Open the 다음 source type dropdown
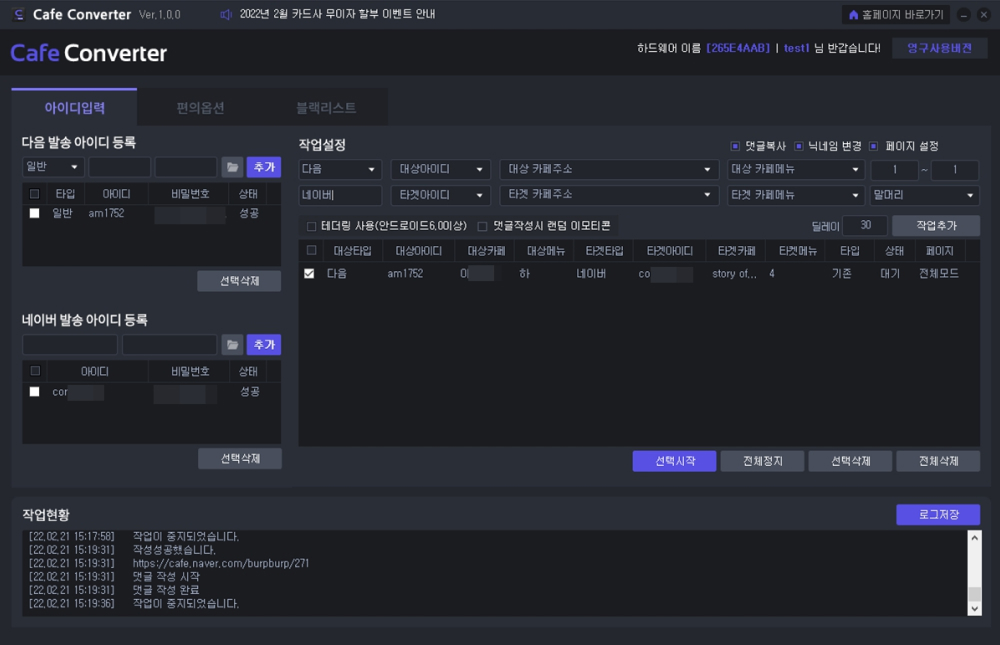This screenshot has height=645, width=1000. [340, 169]
